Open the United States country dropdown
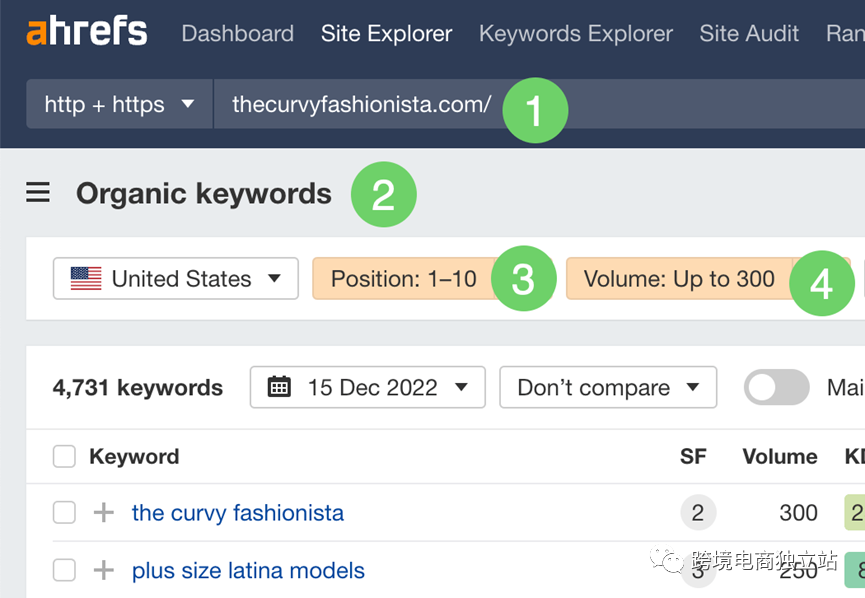Viewport: 865px width, 598px height. pyautogui.click(x=175, y=279)
